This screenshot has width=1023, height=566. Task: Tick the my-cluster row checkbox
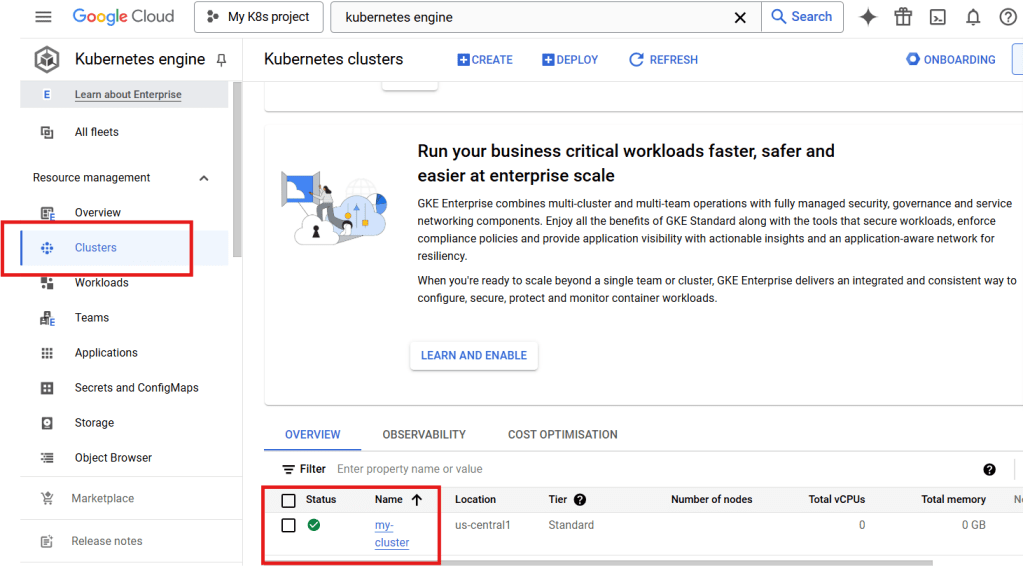[288, 525]
